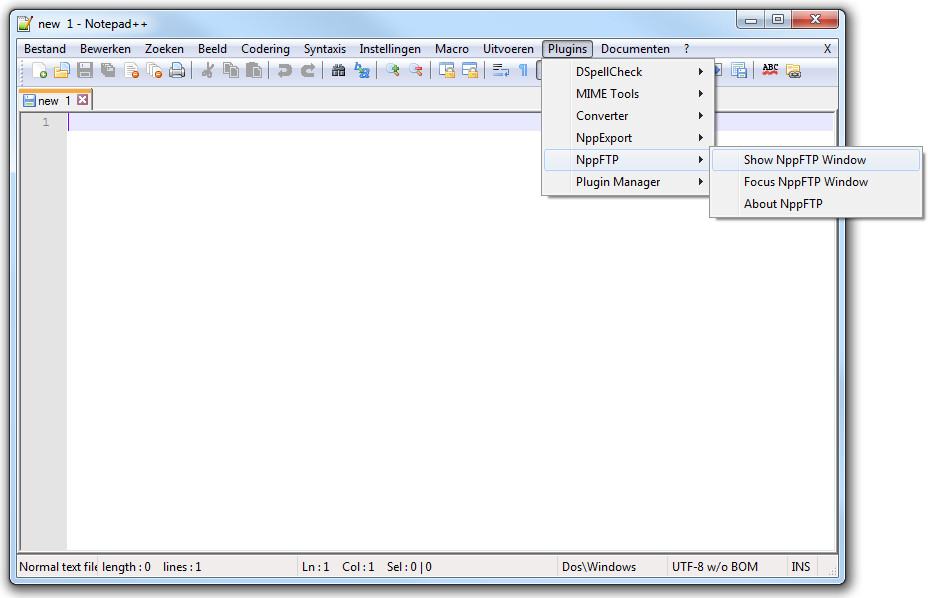Undo the last action via toolbar

pos(284,70)
